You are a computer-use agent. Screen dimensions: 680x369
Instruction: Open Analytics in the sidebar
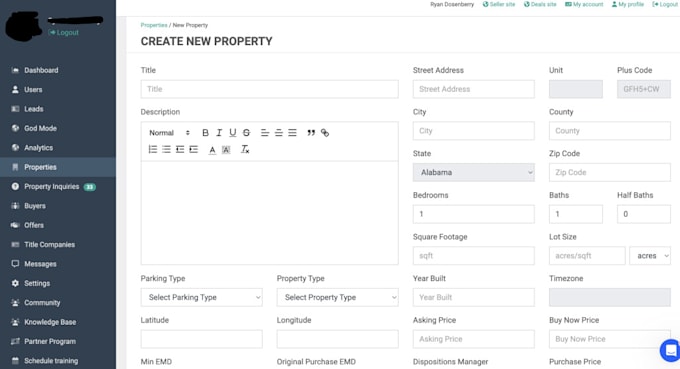(58, 148)
